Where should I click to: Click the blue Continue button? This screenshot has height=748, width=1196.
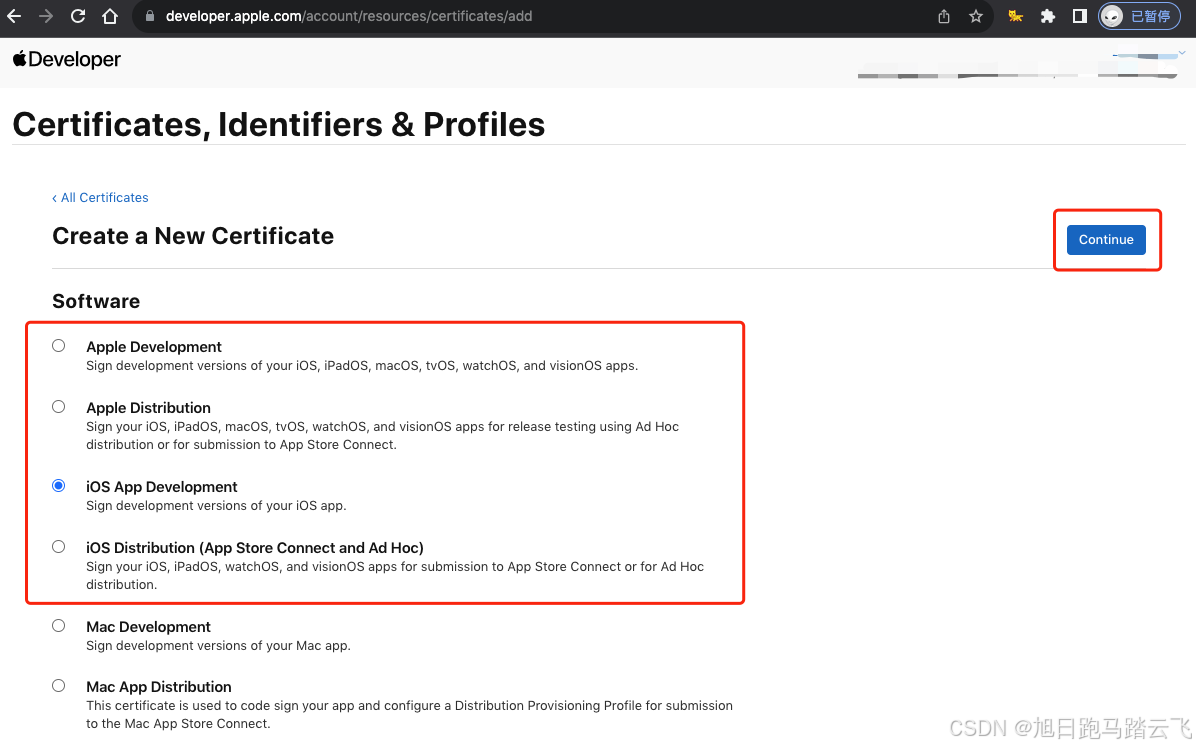[1106, 239]
